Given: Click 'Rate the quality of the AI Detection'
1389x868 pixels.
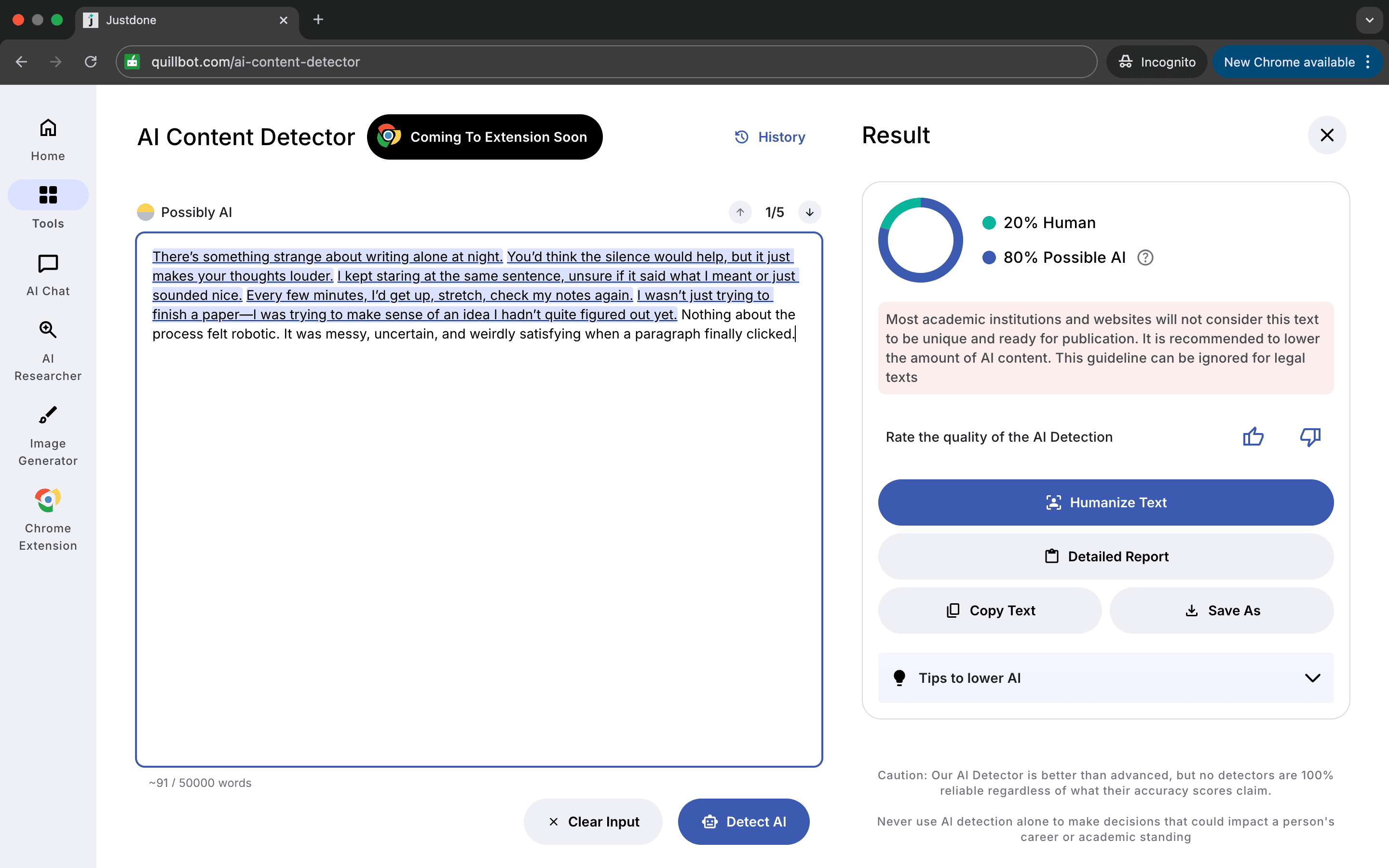Looking at the screenshot, I should 999,437.
